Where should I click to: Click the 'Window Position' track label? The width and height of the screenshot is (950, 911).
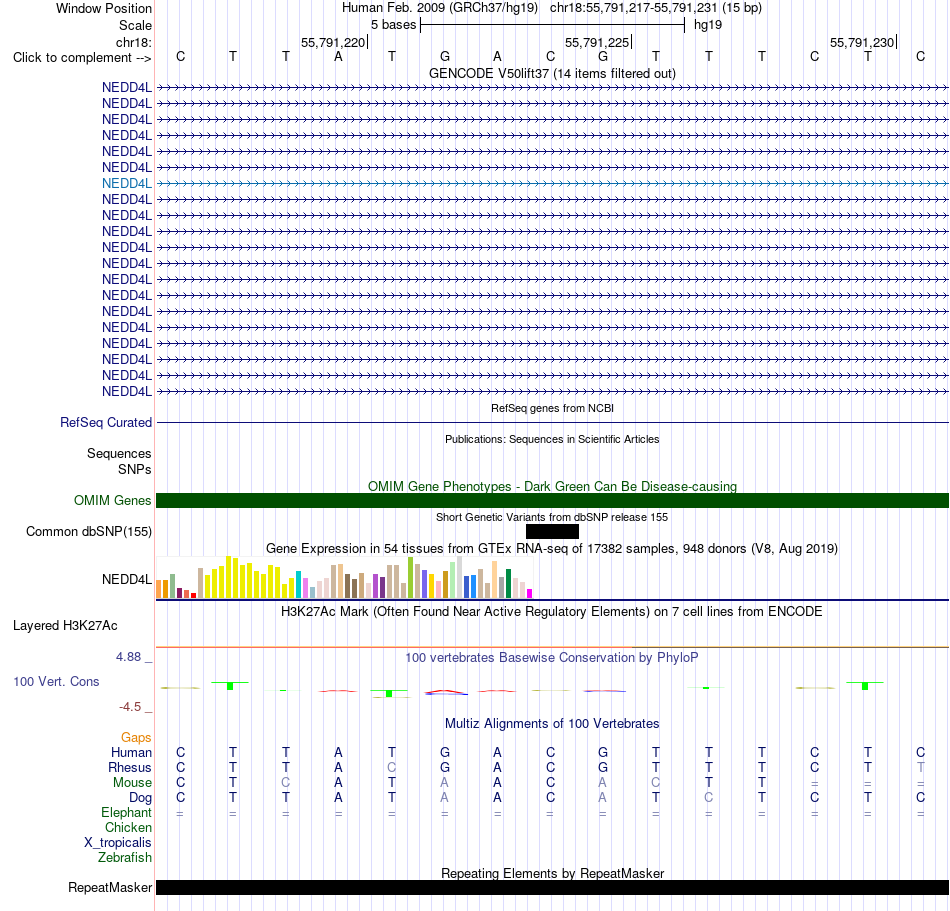[x=104, y=8]
